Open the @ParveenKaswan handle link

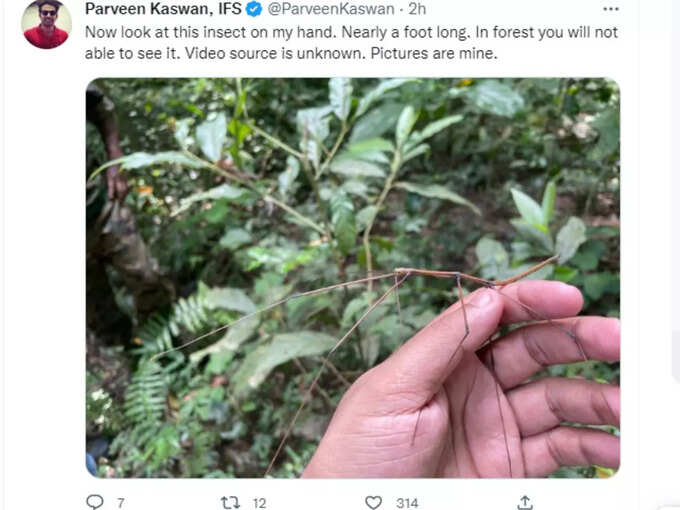331,9
